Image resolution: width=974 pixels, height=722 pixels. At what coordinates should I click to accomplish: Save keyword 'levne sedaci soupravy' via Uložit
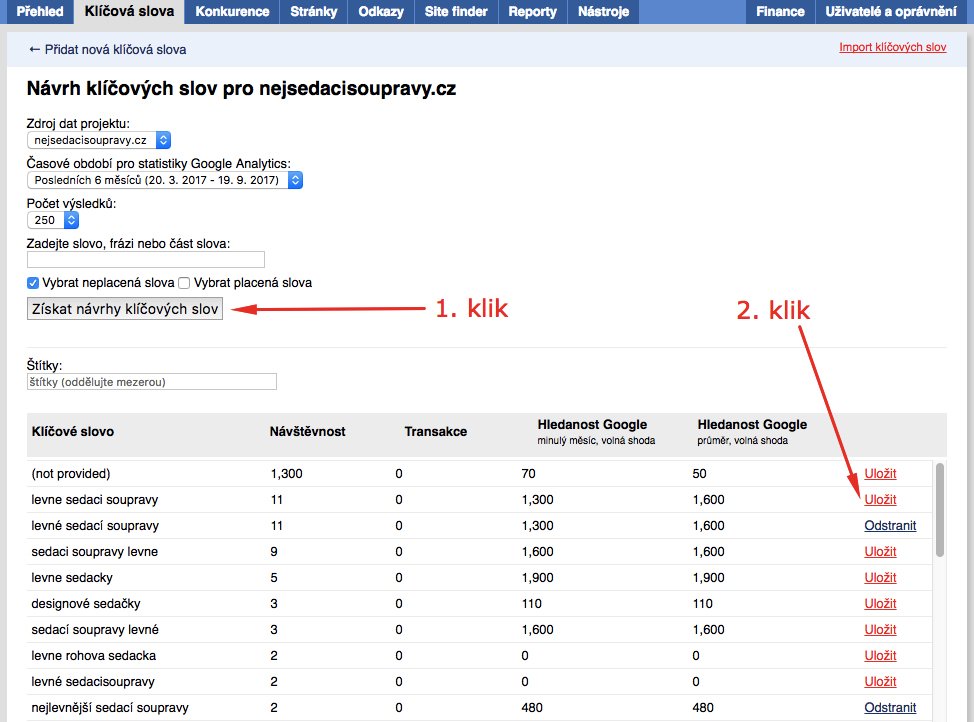pyautogui.click(x=879, y=499)
